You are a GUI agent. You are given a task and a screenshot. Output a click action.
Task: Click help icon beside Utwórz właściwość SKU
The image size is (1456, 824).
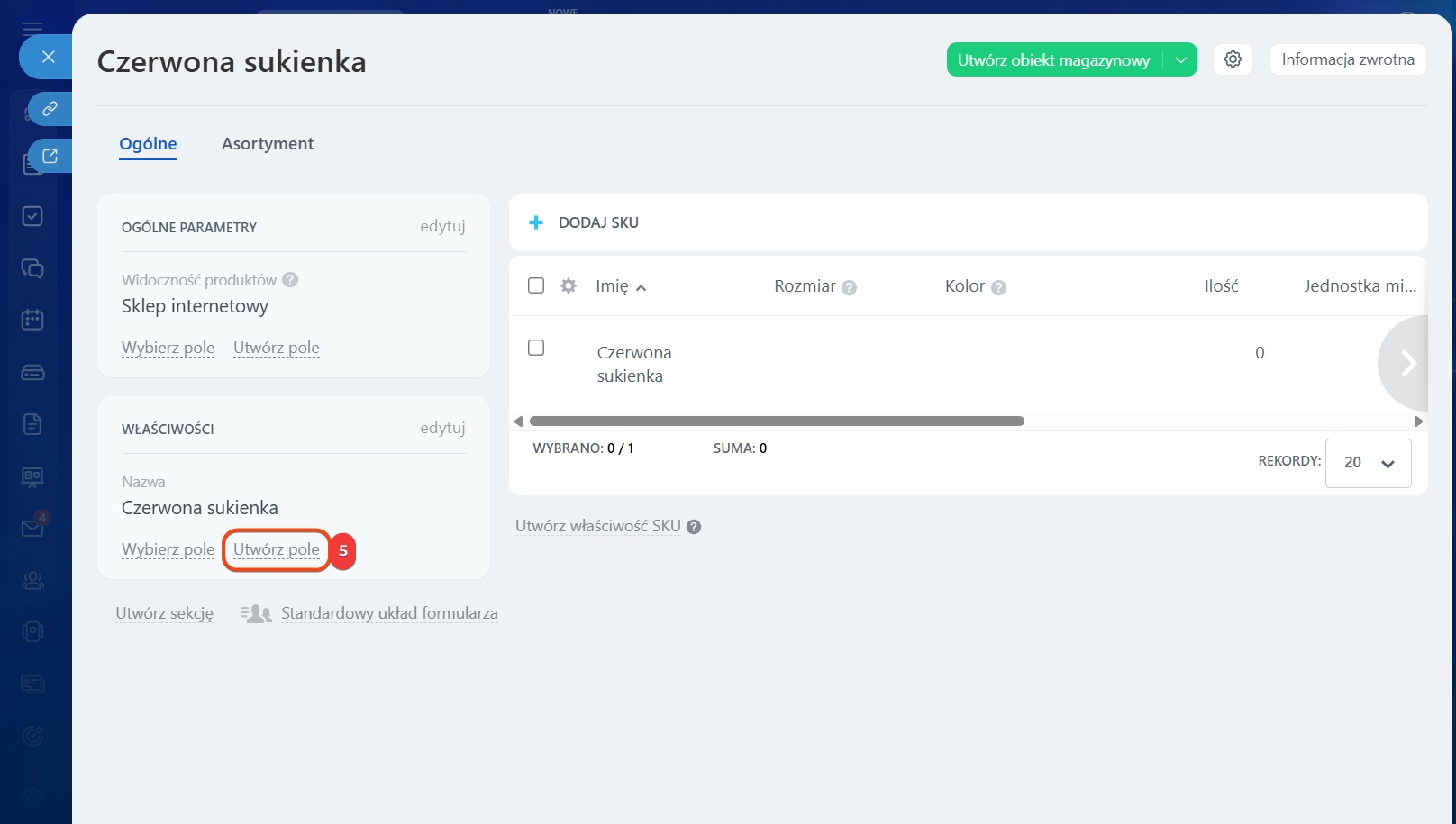pyautogui.click(x=694, y=527)
